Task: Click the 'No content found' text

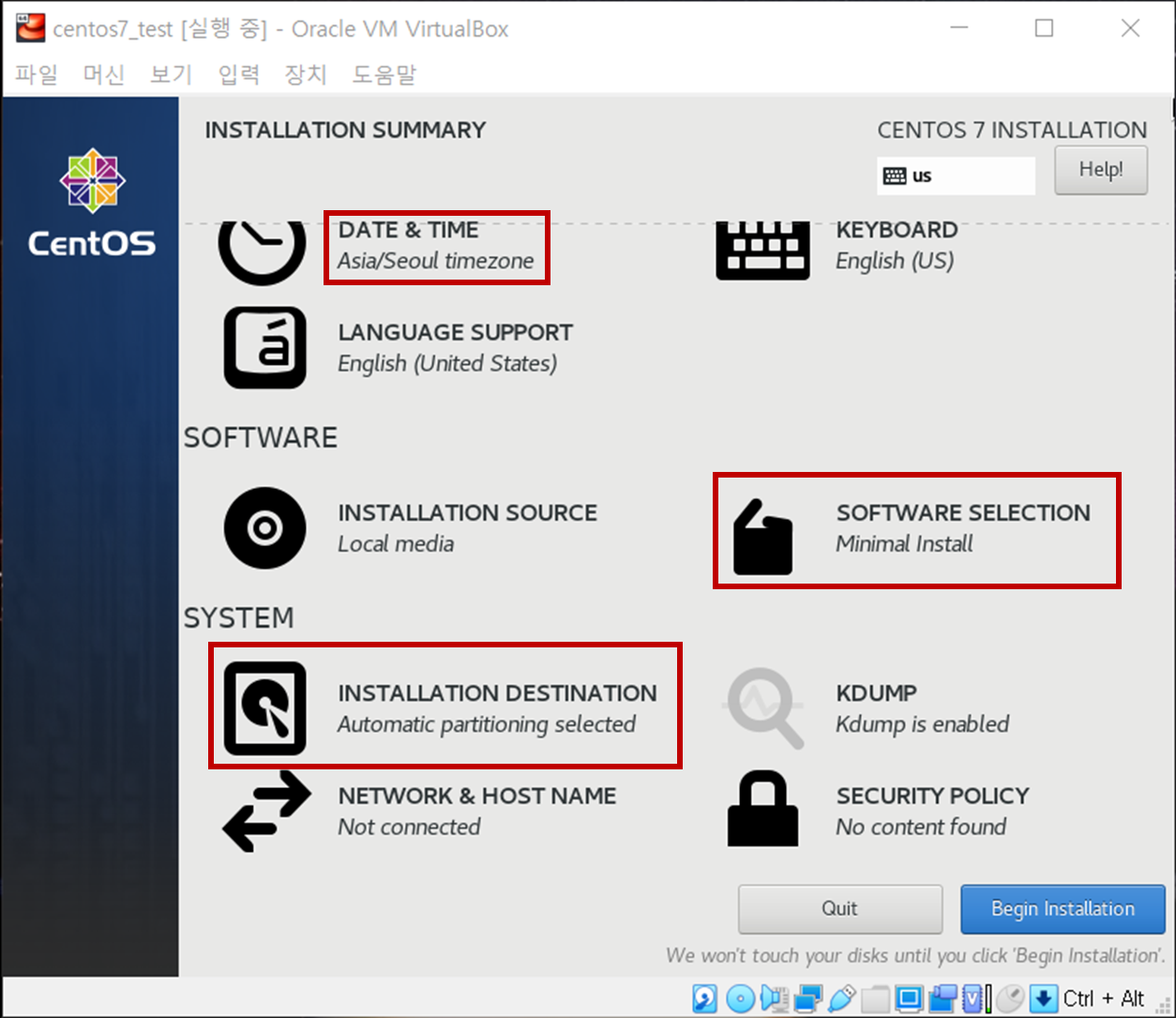Action: click(921, 827)
